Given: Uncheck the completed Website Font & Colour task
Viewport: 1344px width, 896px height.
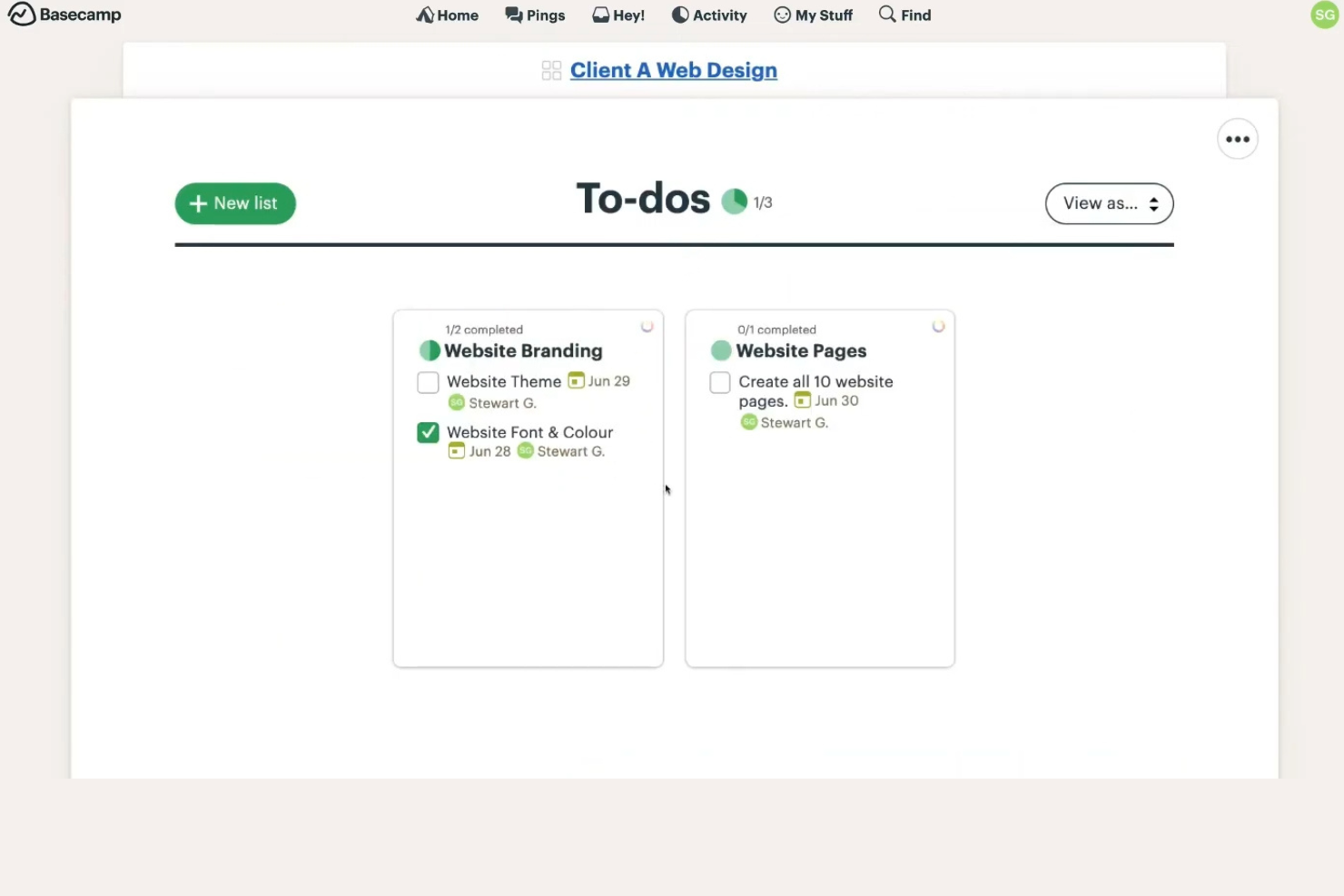Looking at the screenshot, I should tap(428, 432).
